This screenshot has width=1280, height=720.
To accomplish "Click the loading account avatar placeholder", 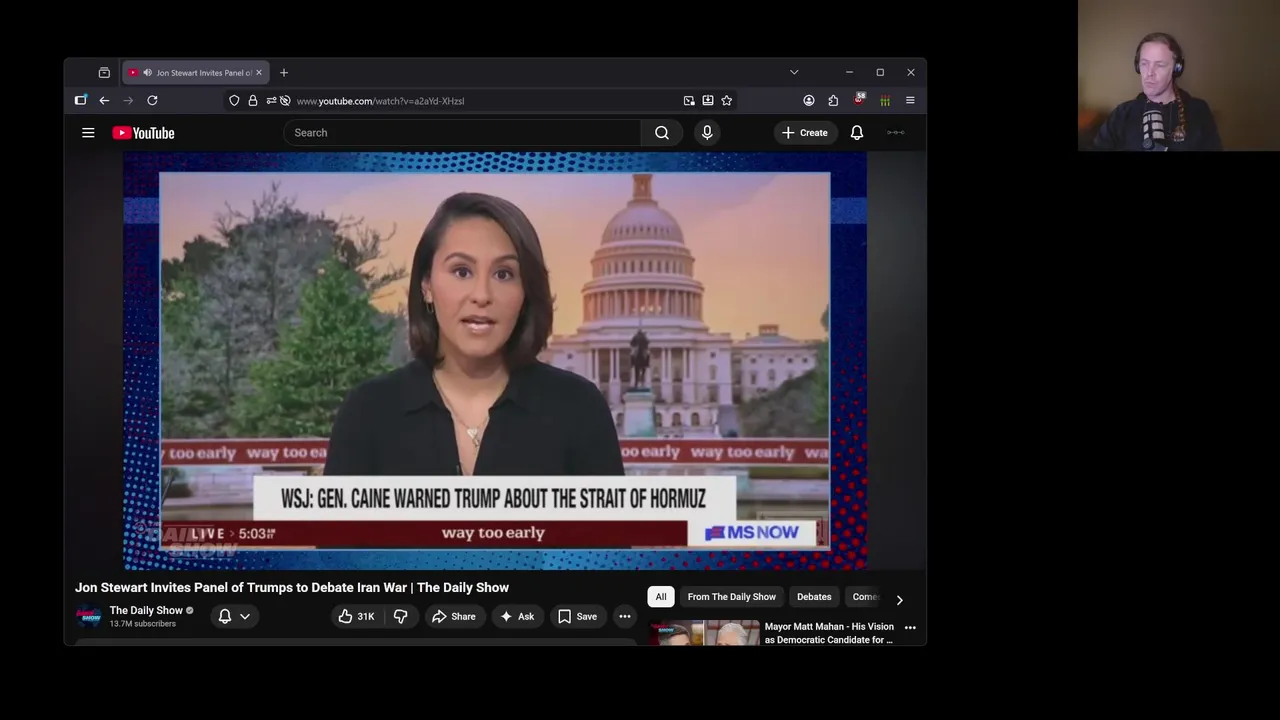I will (896, 133).
